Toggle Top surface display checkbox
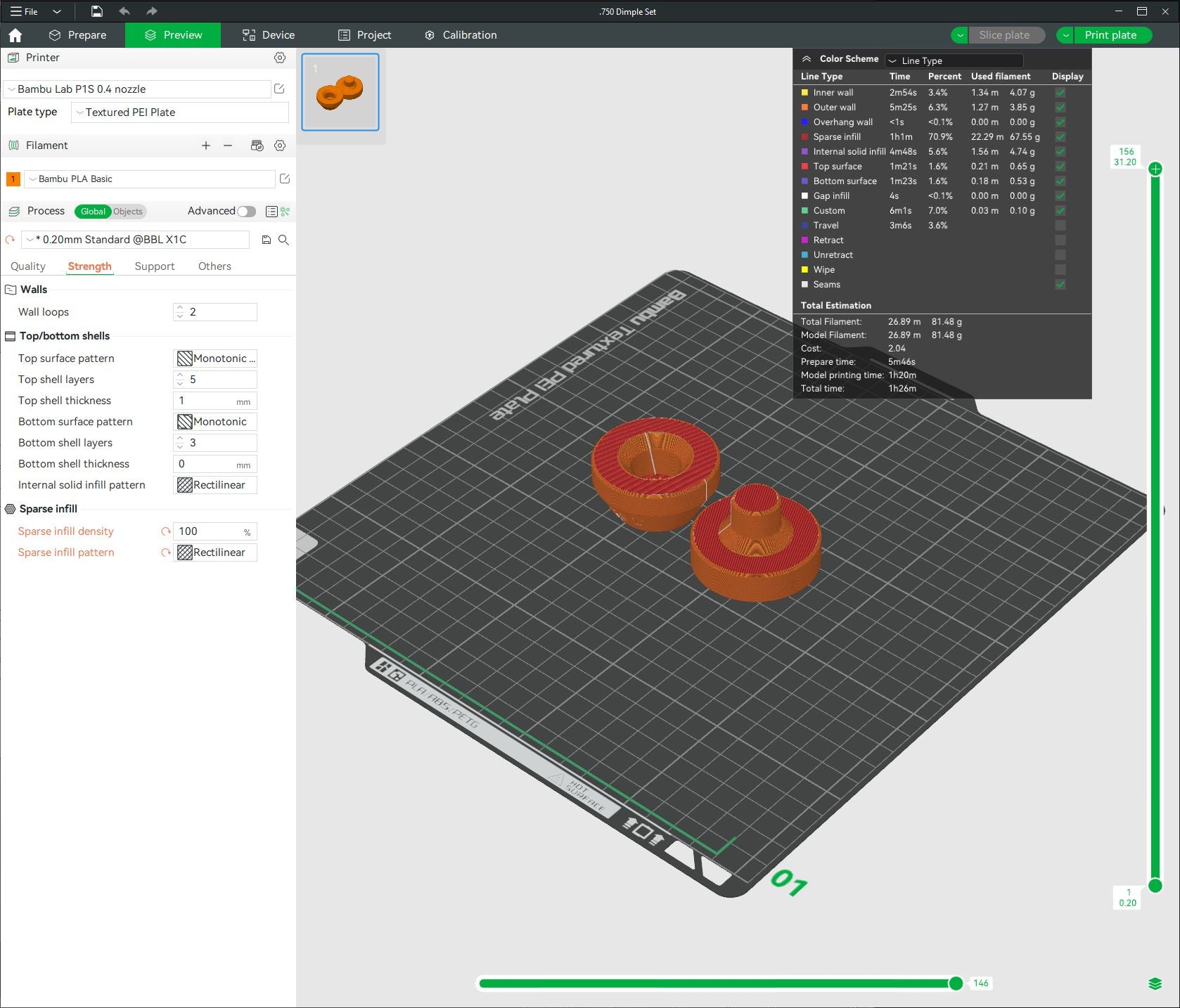Viewport: 1180px width, 1008px height. coord(1060,167)
